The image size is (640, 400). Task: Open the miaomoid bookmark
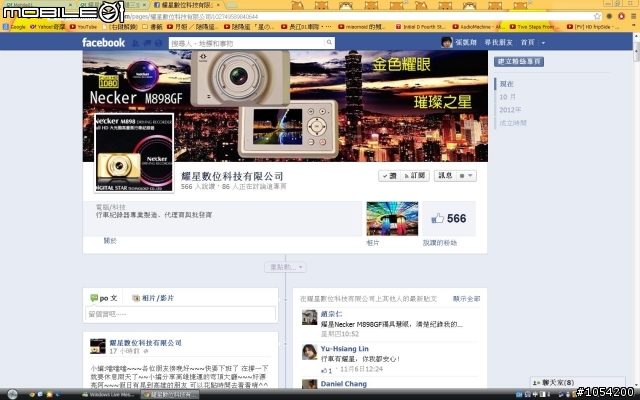(x=362, y=27)
